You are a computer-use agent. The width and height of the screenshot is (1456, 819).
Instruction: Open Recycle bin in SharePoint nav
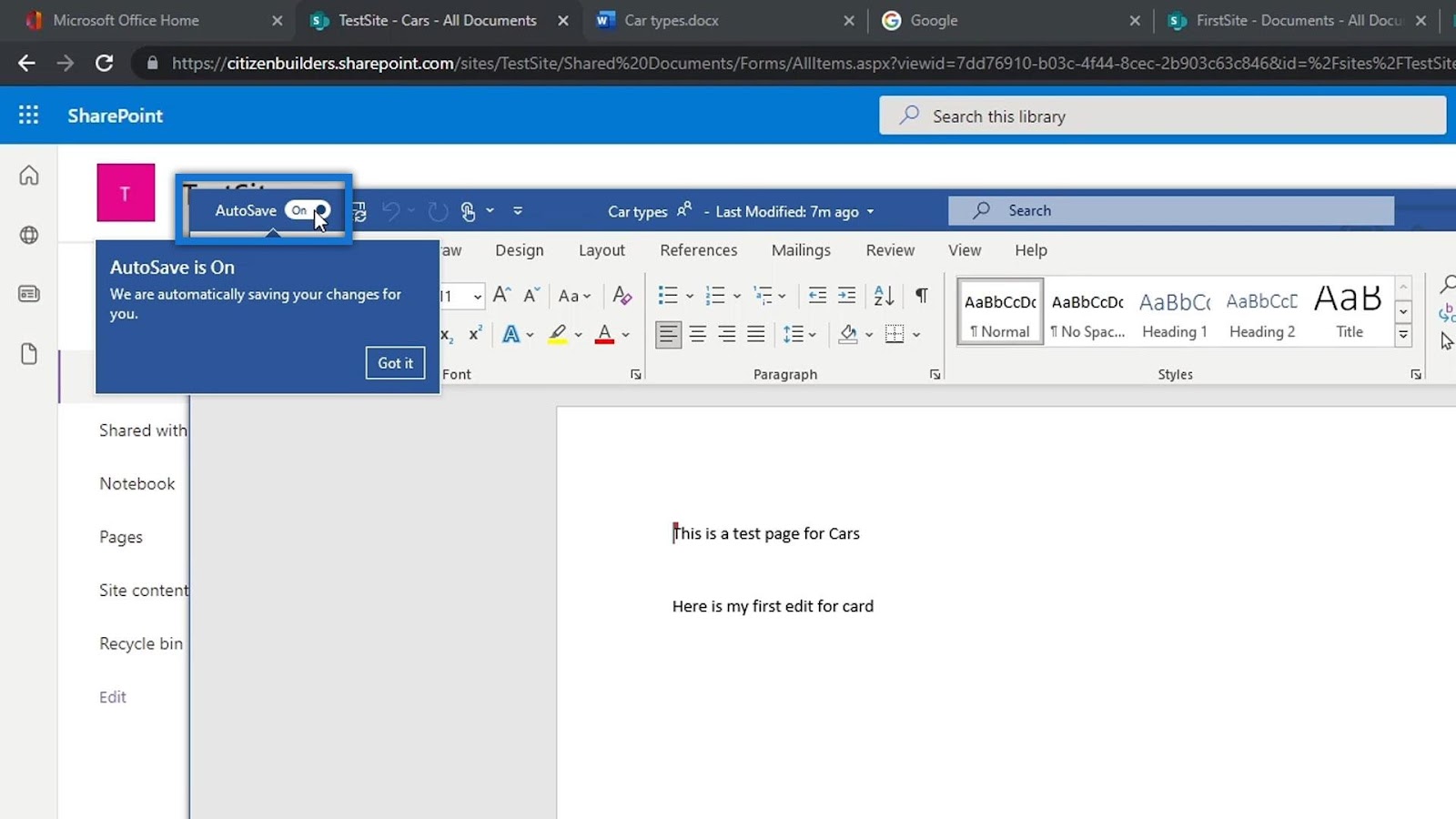[141, 643]
